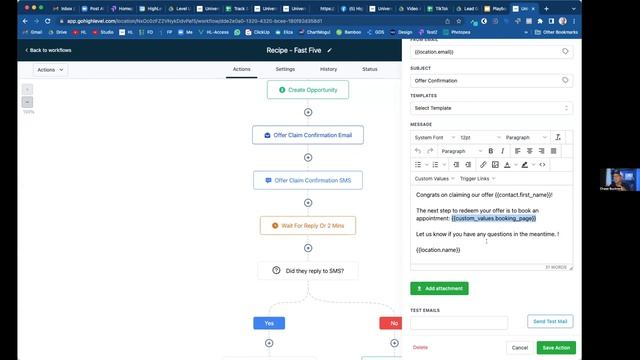Insert a bullet list

point(418,164)
